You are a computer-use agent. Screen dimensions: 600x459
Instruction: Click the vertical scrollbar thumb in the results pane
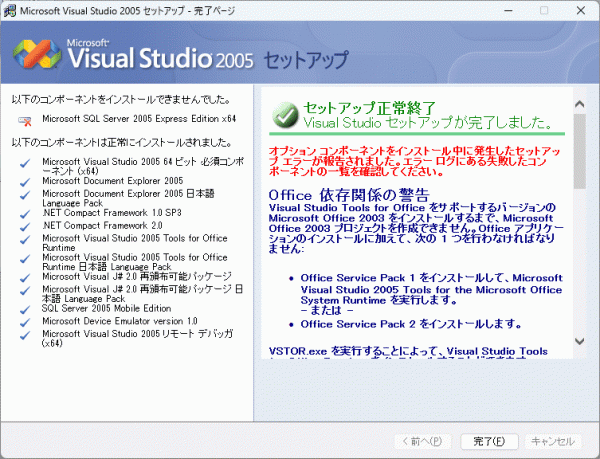[x=580, y=151]
